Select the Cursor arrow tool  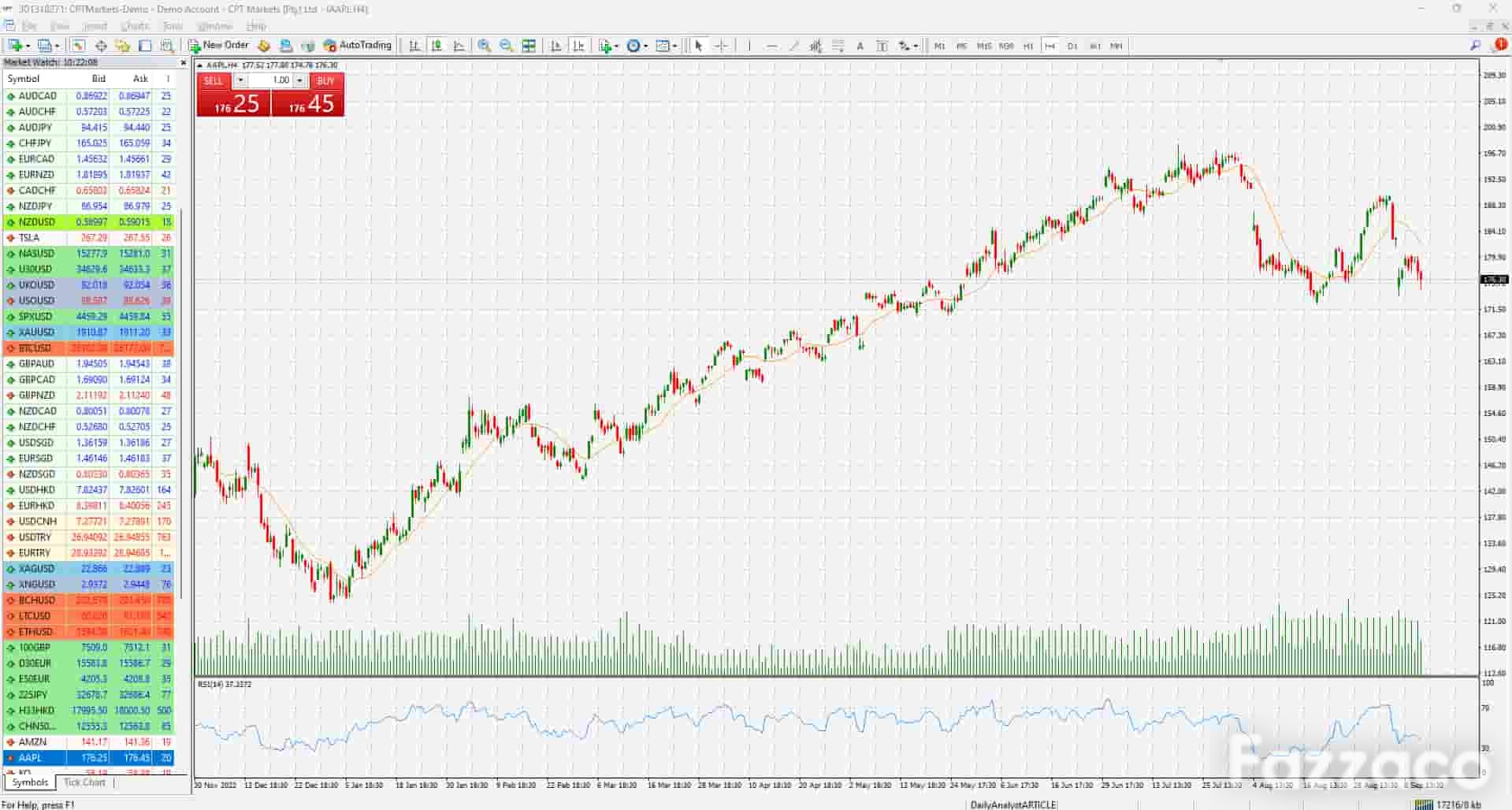(x=698, y=46)
